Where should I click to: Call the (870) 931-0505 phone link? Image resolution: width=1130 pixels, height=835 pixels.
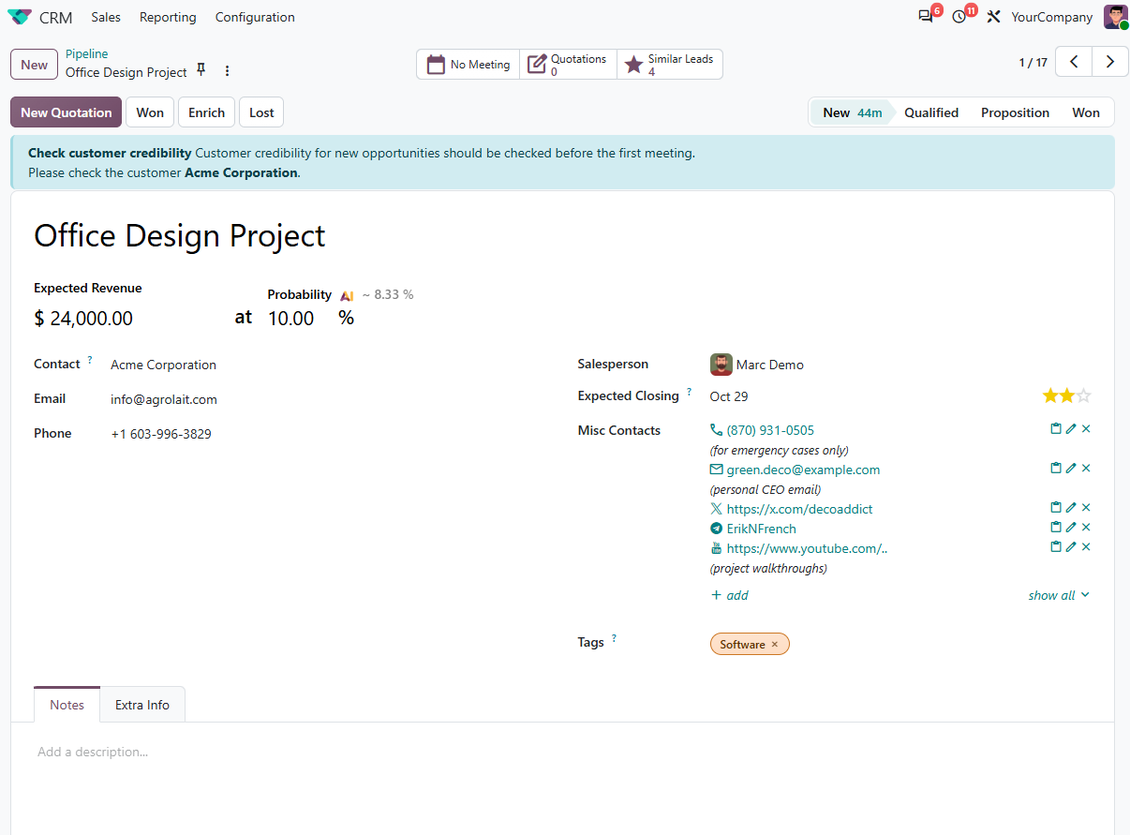click(x=770, y=430)
